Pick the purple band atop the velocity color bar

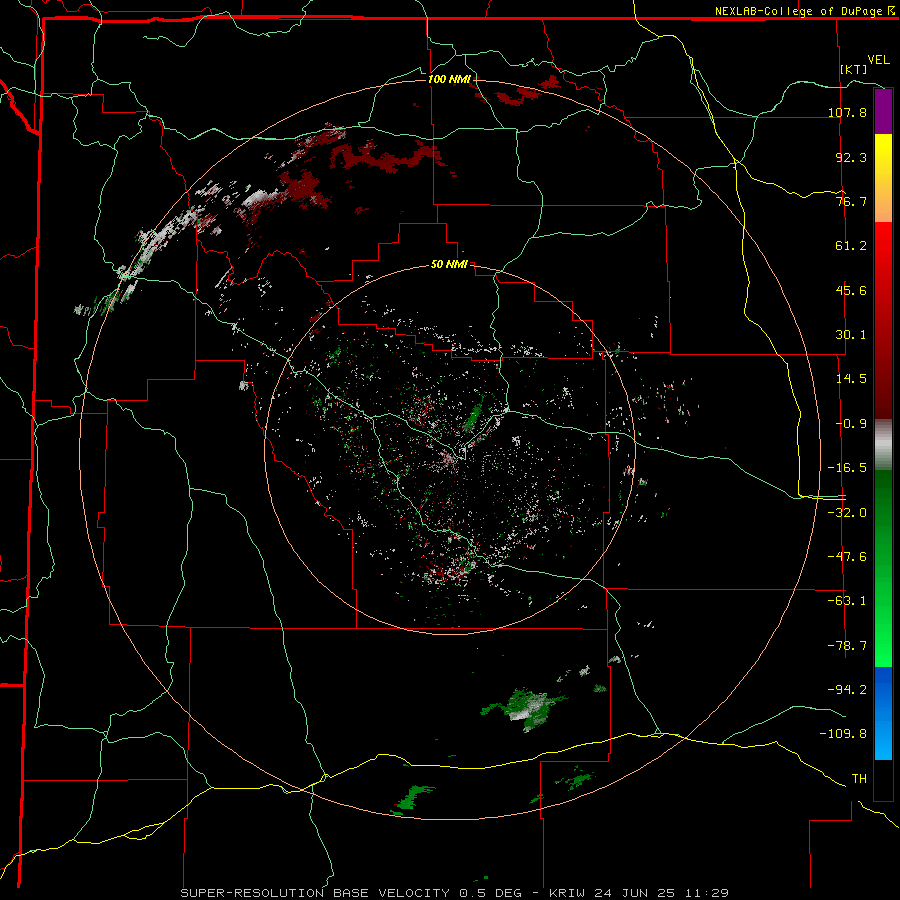tap(883, 112)
